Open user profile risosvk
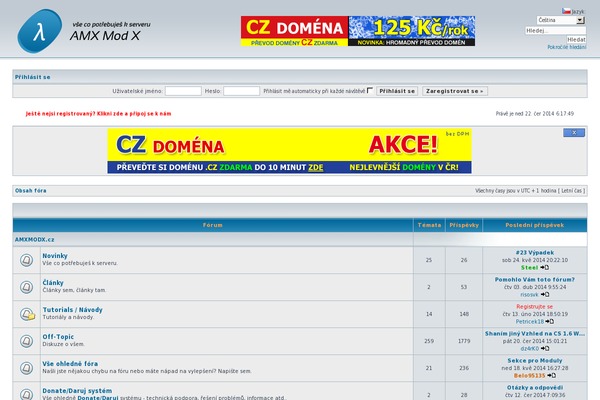The height and width of the screenshot is (400, 600). pos(529,294)
